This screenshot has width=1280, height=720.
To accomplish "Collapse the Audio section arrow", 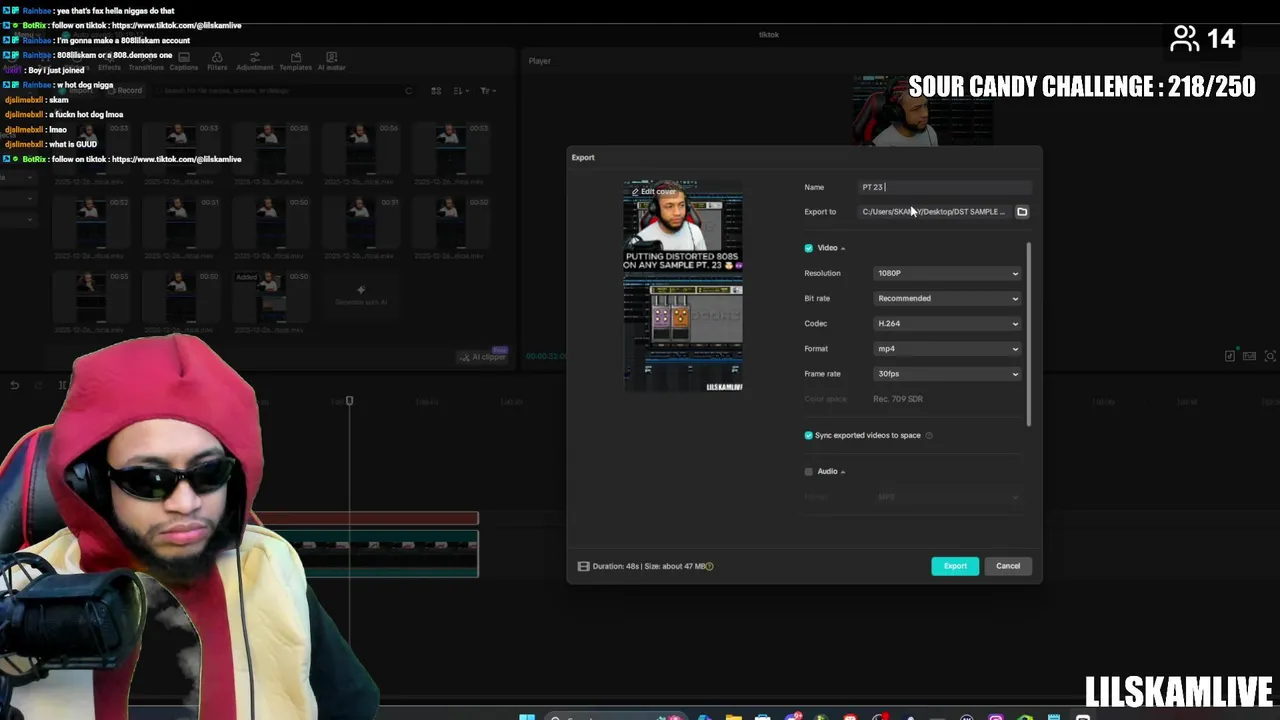I will 843,471.
